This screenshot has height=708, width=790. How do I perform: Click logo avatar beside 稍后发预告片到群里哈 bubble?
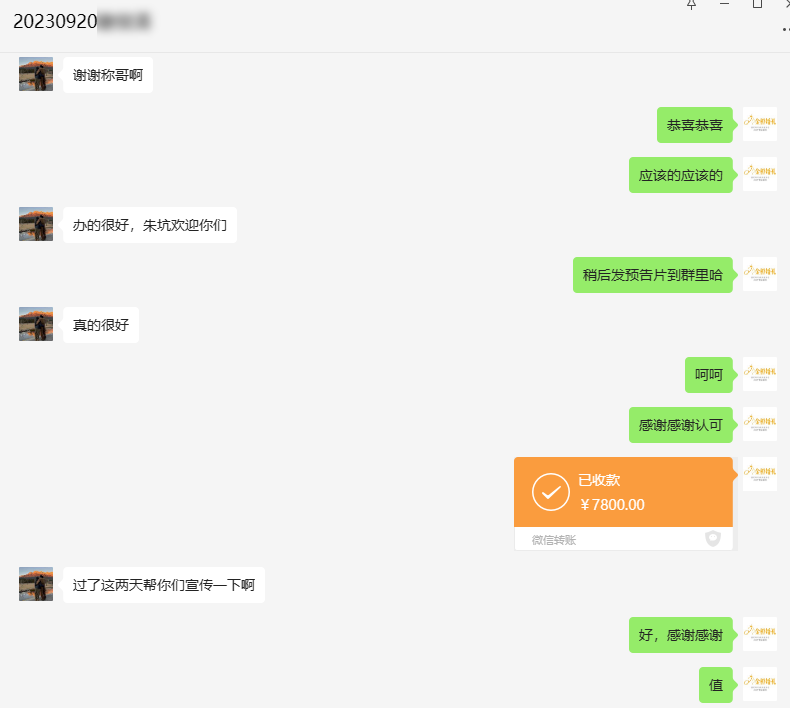(x=760, y=274)
